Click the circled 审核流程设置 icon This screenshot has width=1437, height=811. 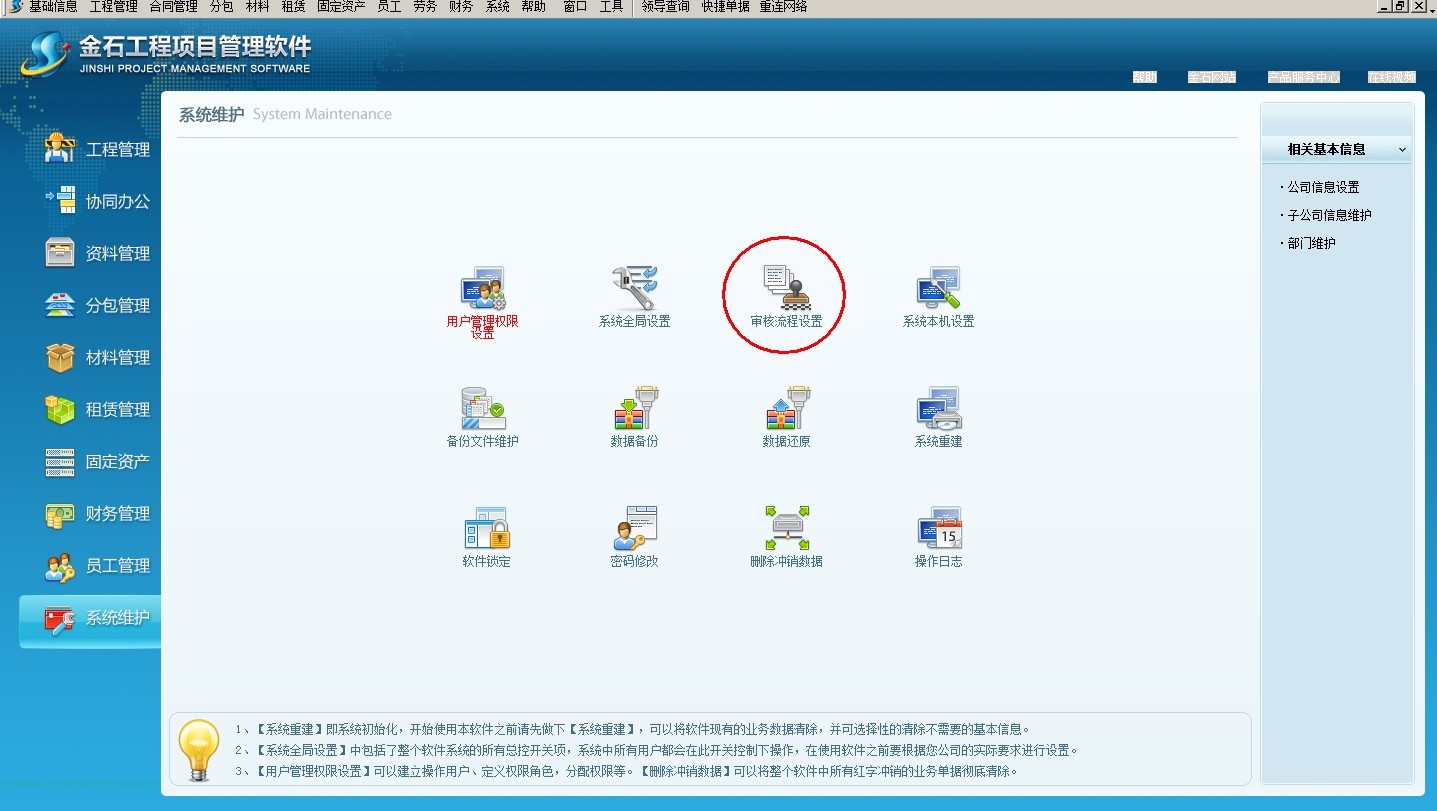click(x=786, y=289)
